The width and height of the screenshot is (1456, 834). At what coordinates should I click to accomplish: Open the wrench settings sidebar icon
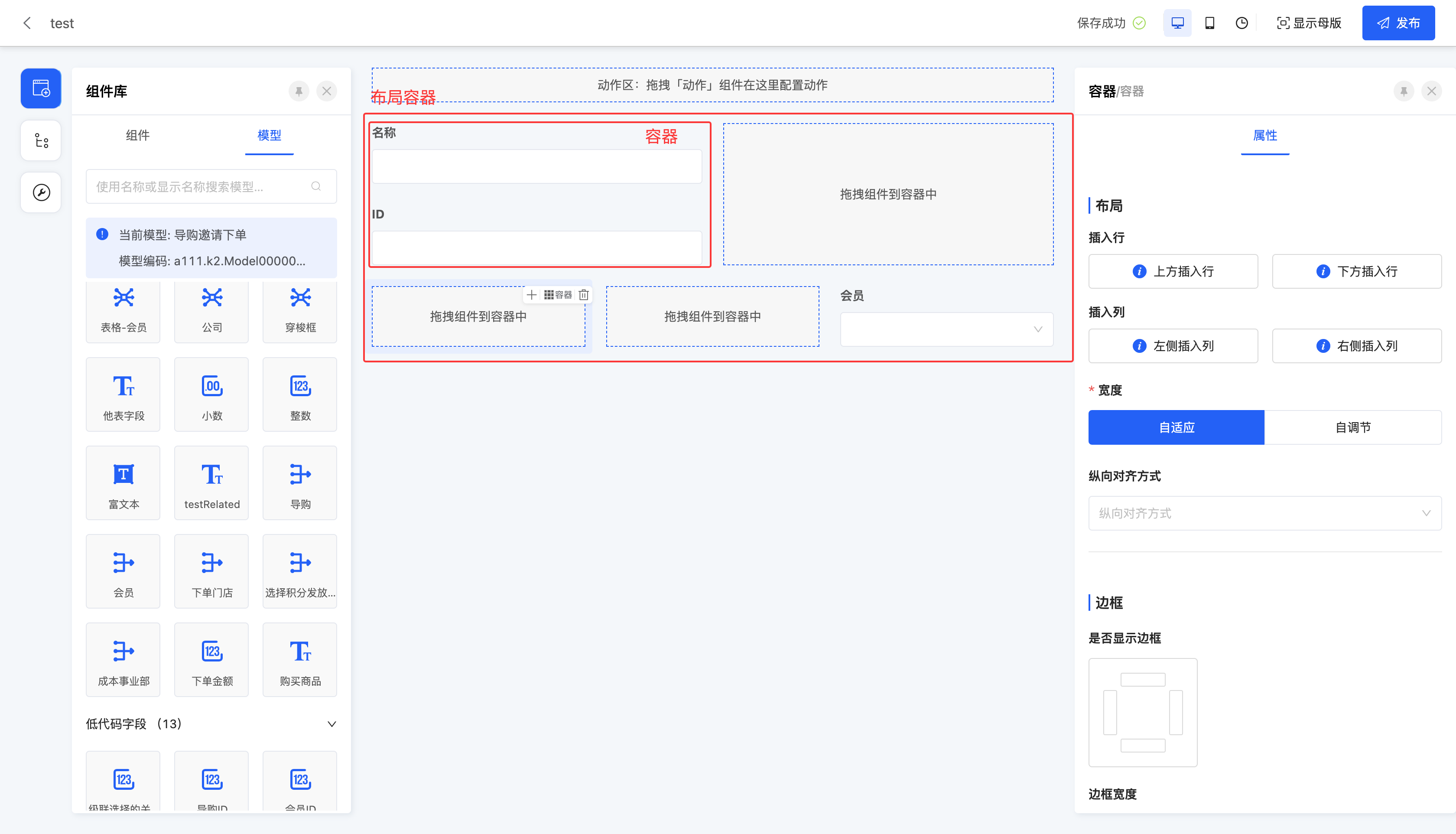click(41, 192)
